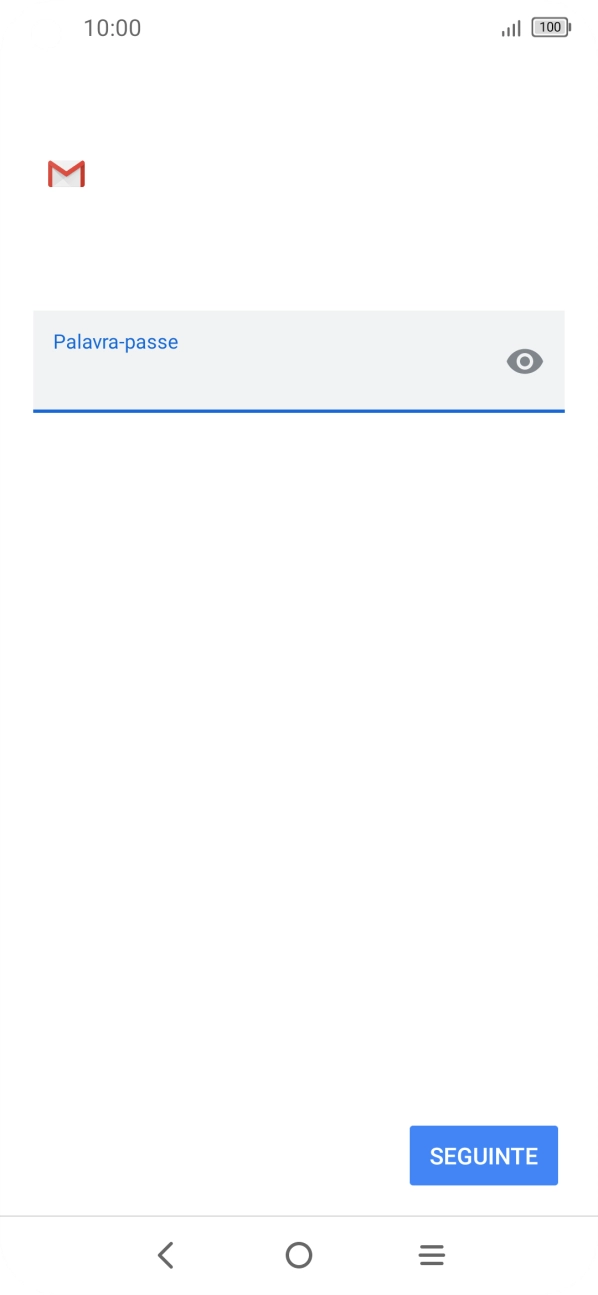Tap the home circle in navigation bar
Viewport: 598px width, 1295px height.
click(298, 1255)
